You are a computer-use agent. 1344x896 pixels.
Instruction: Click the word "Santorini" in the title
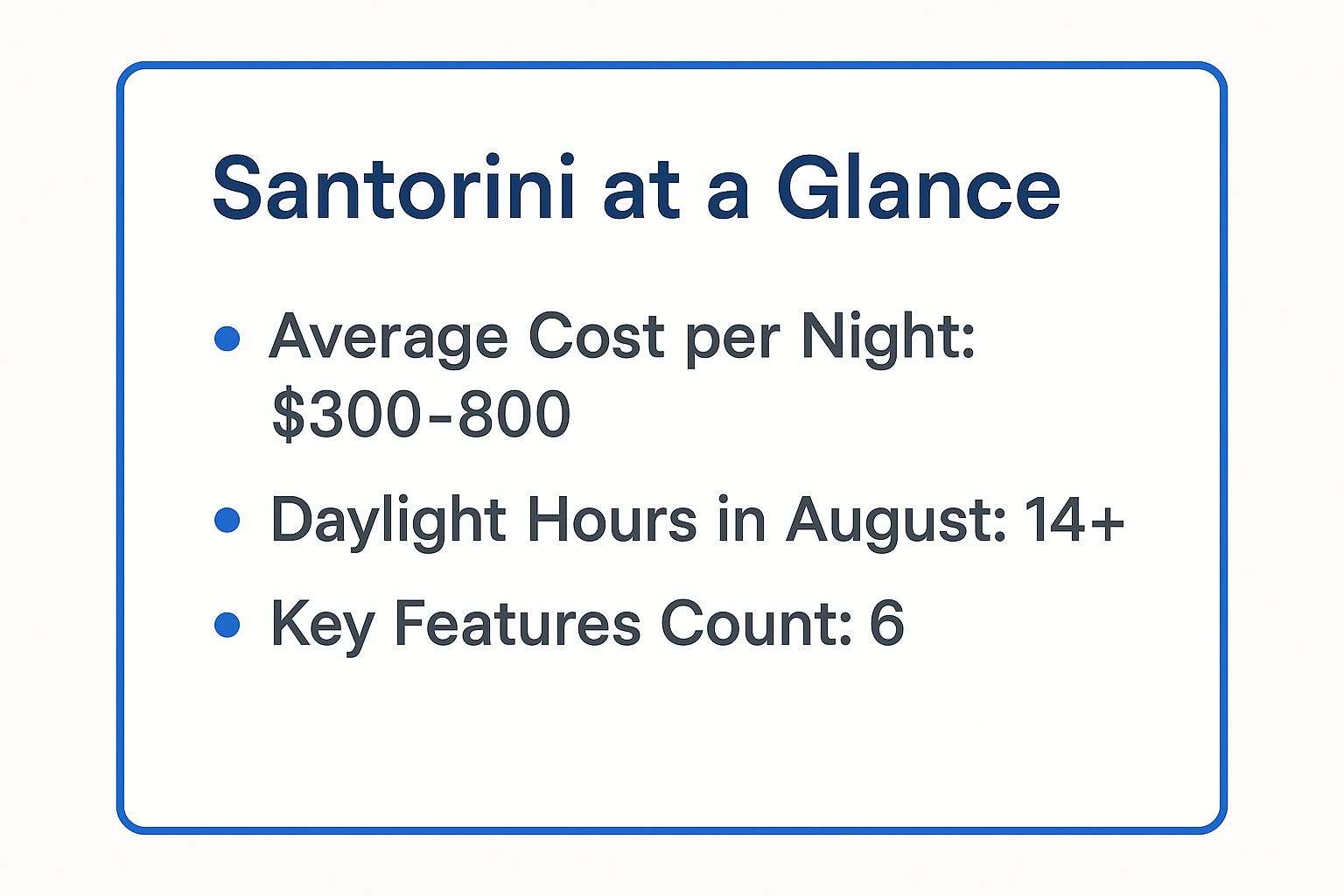[394, 189]
